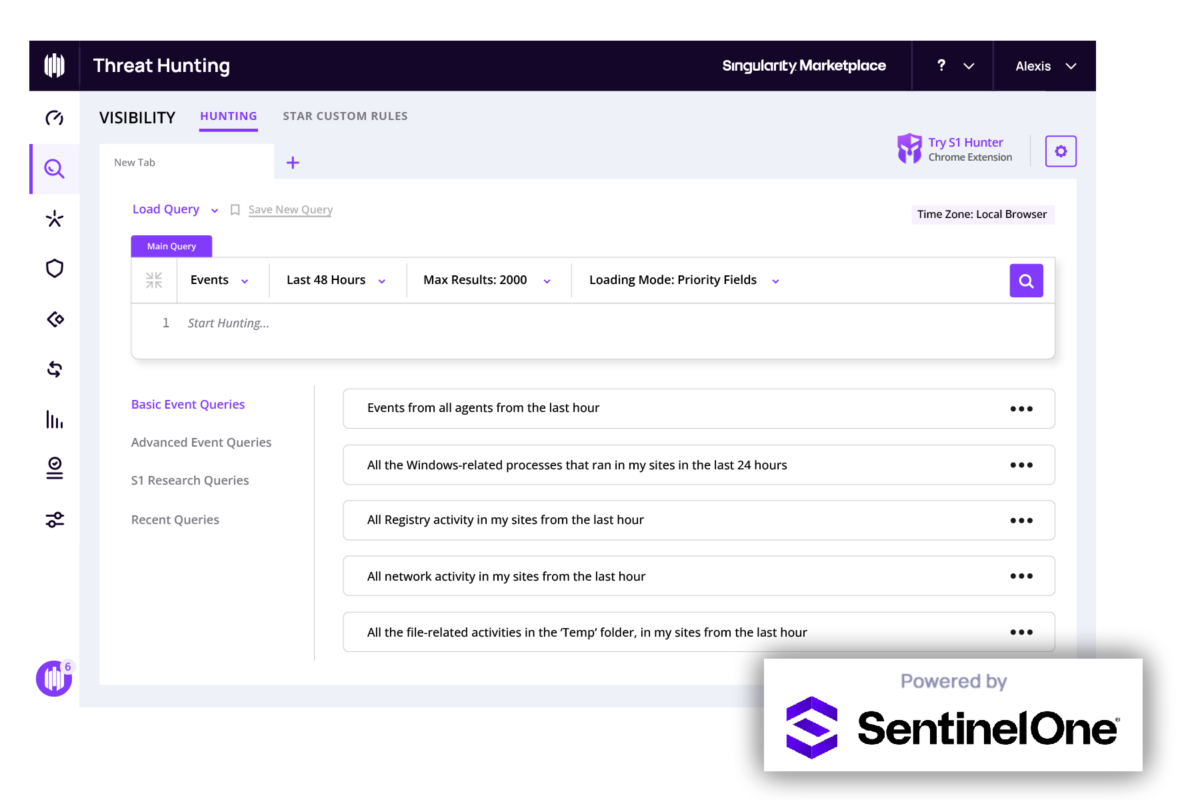Click the Save New Query link
This screenshot has width=1200, height=800.
[290, 210]
